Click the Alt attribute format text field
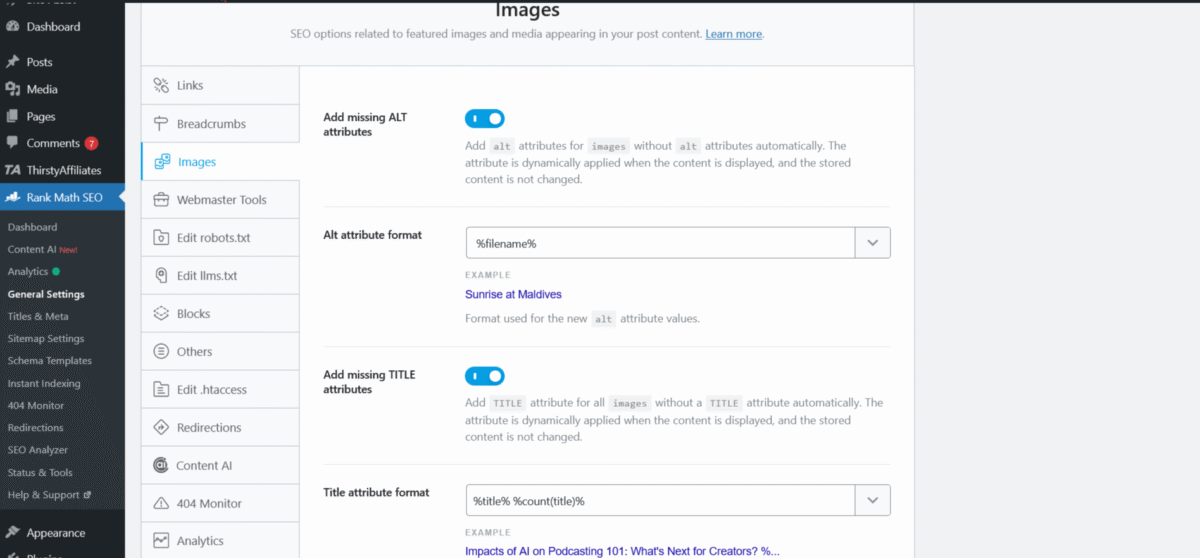Screen dimensions: 1200x558 click(660, 243)
